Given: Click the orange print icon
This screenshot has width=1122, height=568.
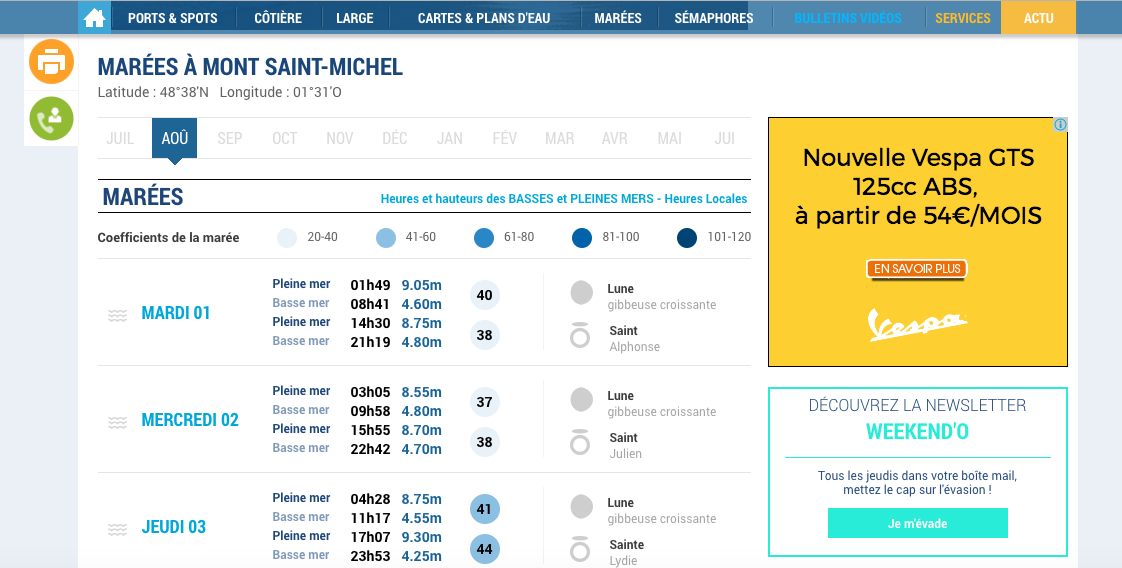Looking at the screenshot, I should click(x=51, y=62).
